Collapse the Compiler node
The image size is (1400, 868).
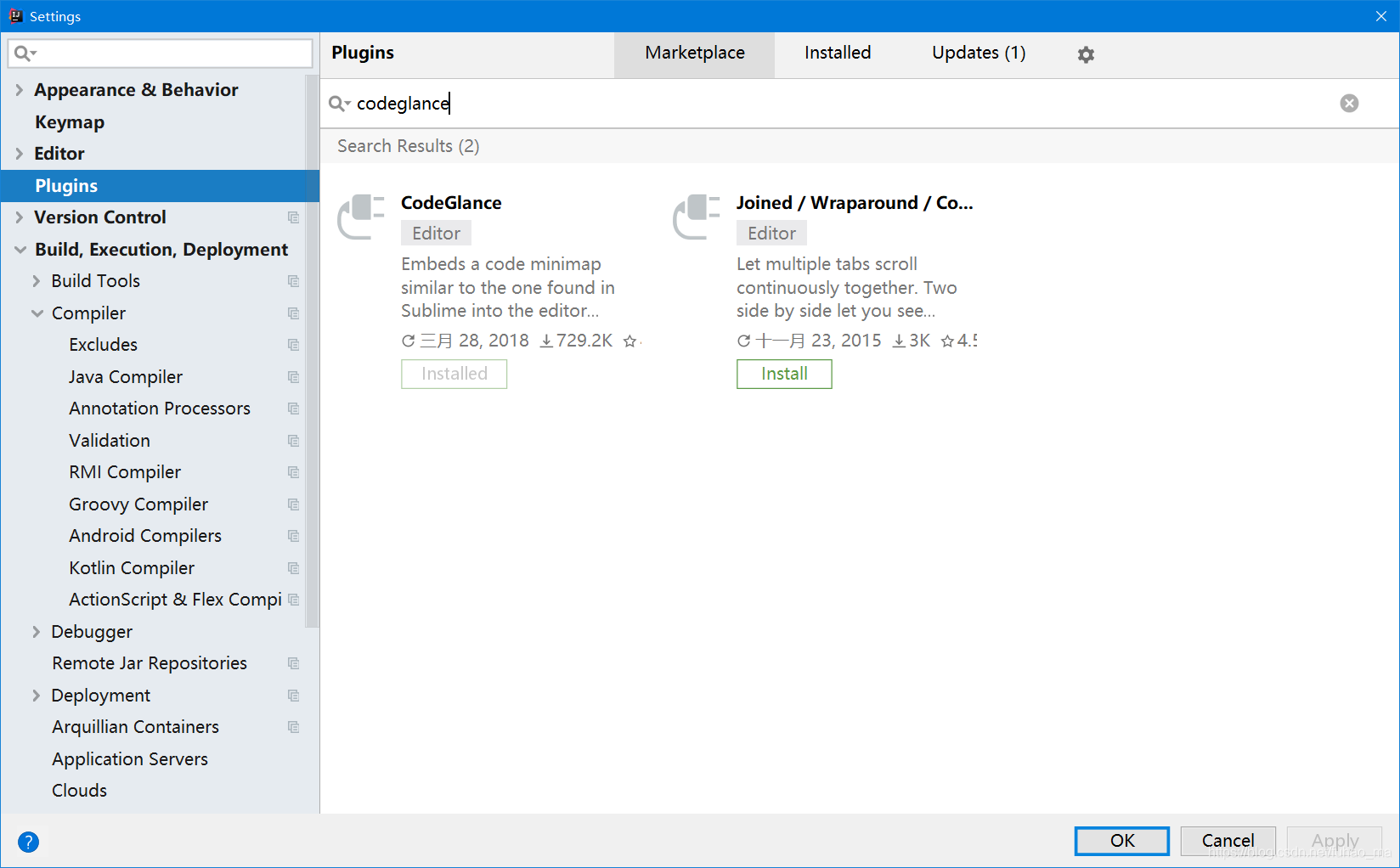pyautogui.click(x=37, y=313)
